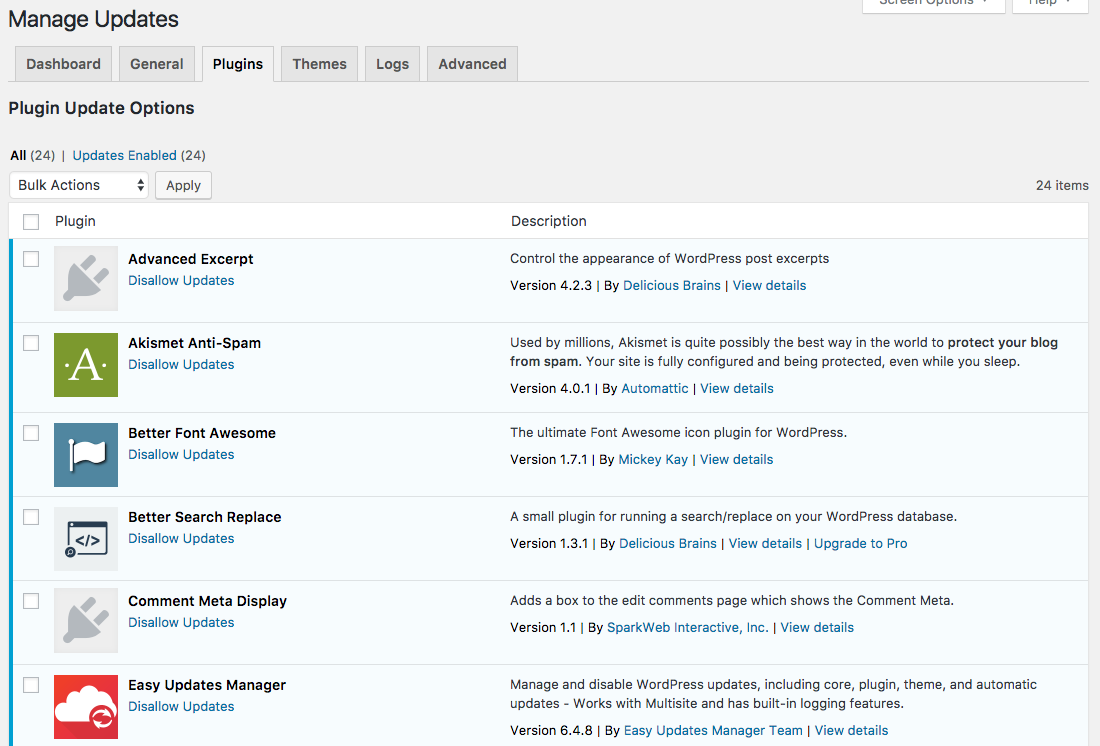Click the Plugin Update Options heading

click(101, 108)
